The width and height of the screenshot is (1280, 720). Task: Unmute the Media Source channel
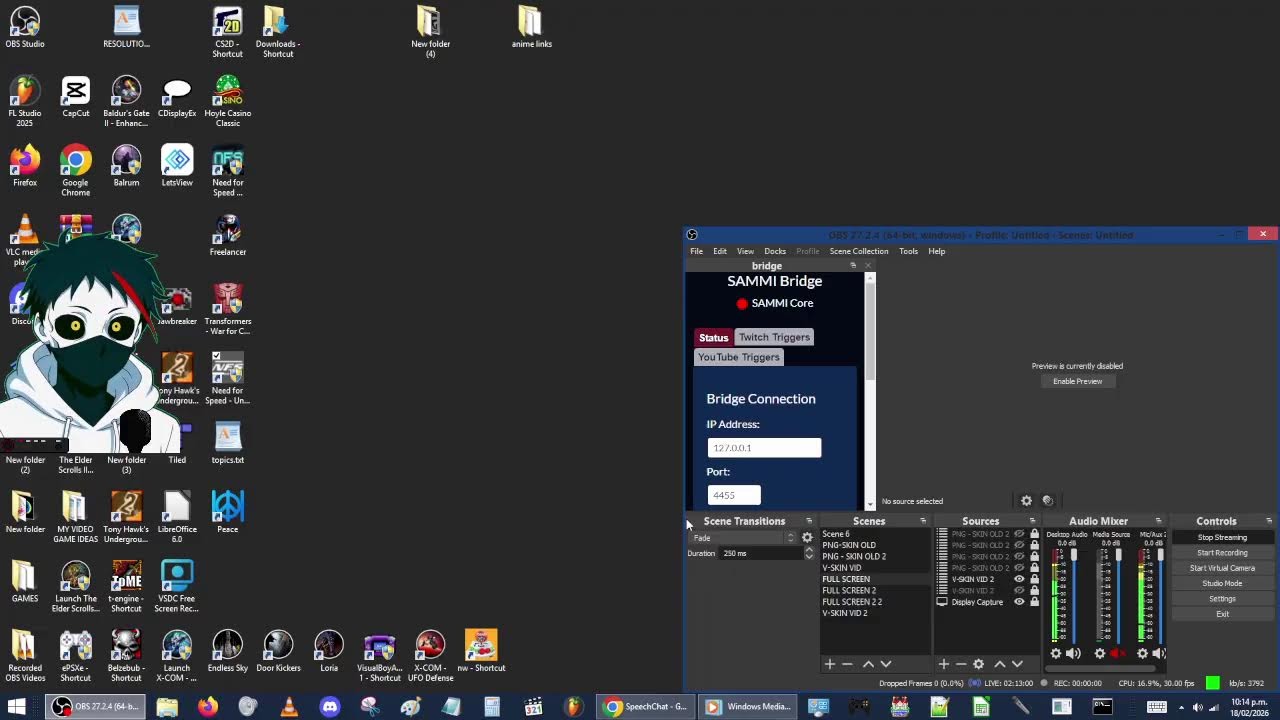(x=1117, y=653)
